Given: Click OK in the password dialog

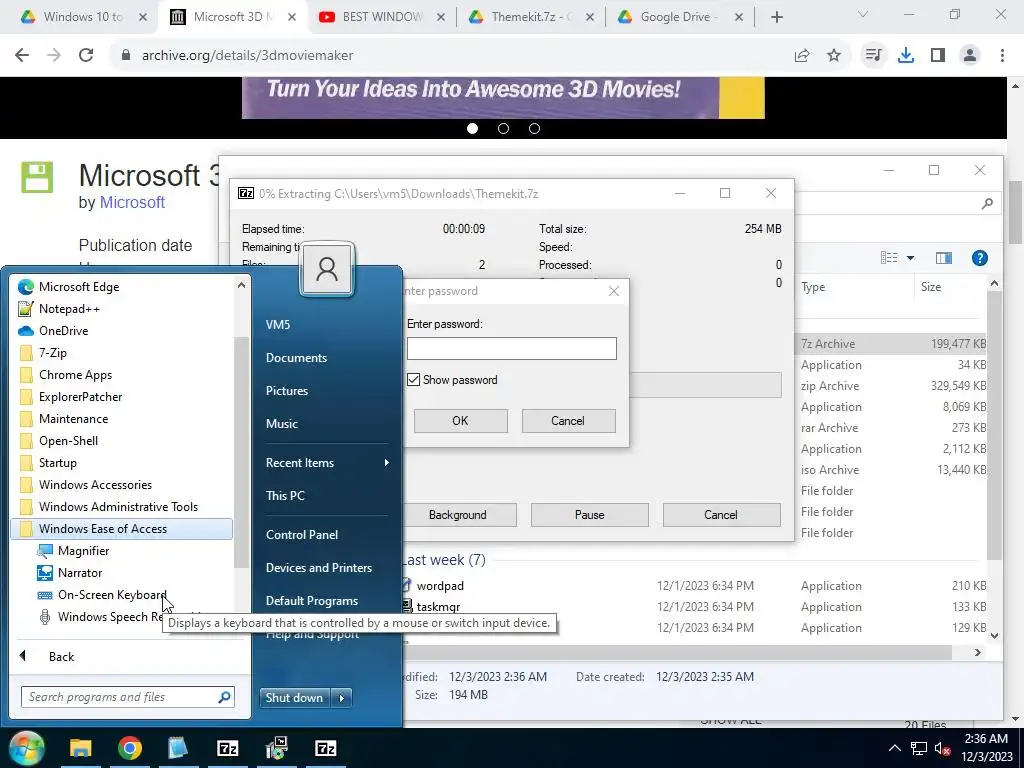Looking at the screenshot, I should coord(460,421).
